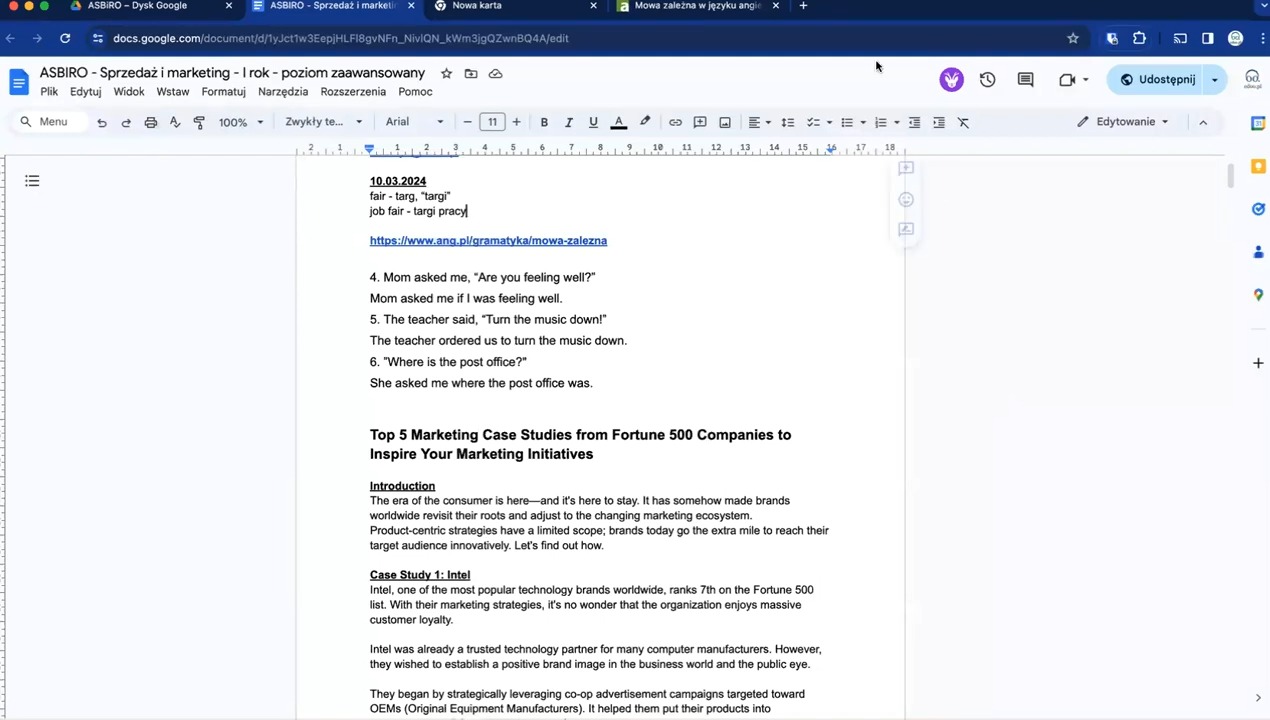This screenshot has width=1270, height=720.
Task: Click the font size field
Action: coord(492,122)
